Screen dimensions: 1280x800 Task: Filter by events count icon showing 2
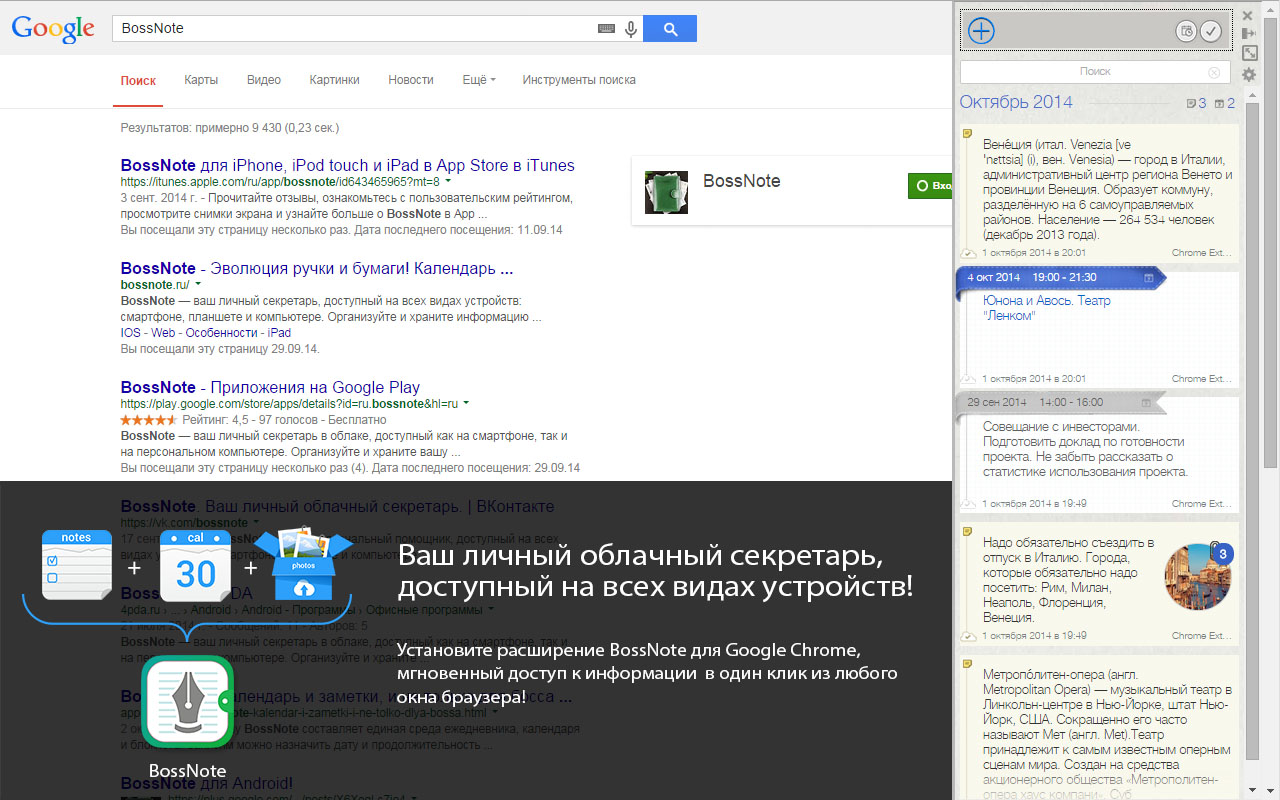click(1225, 103)
